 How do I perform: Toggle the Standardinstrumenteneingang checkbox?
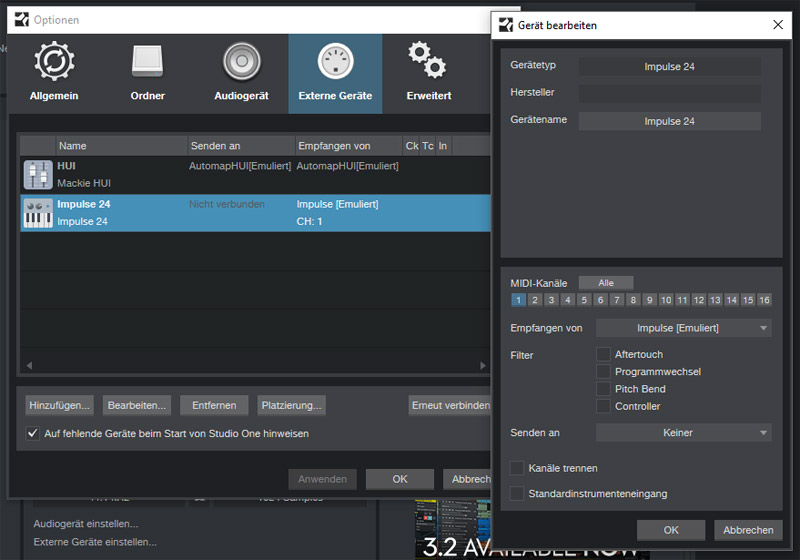[x=517, y=493]
